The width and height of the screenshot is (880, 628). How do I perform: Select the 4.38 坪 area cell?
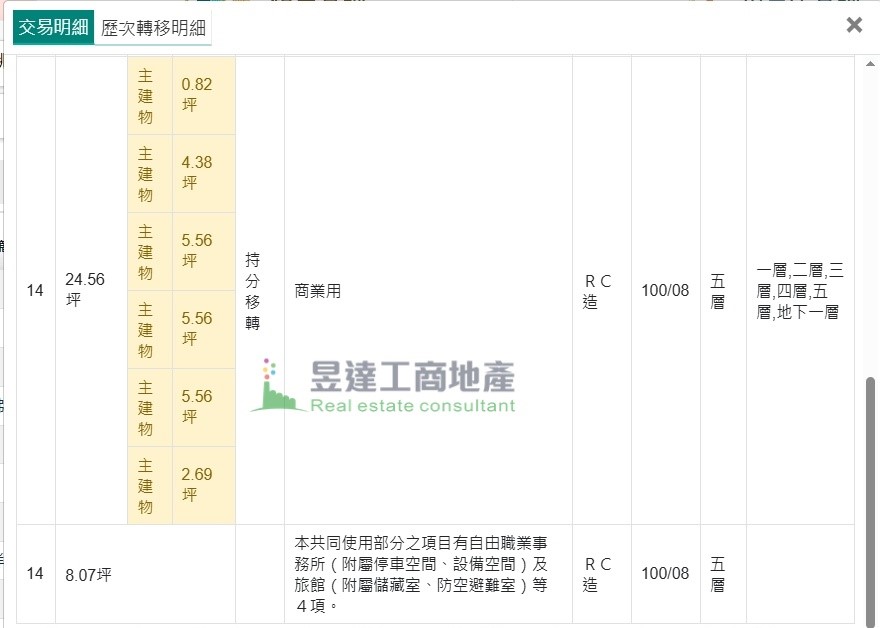[x=197, y=173]
